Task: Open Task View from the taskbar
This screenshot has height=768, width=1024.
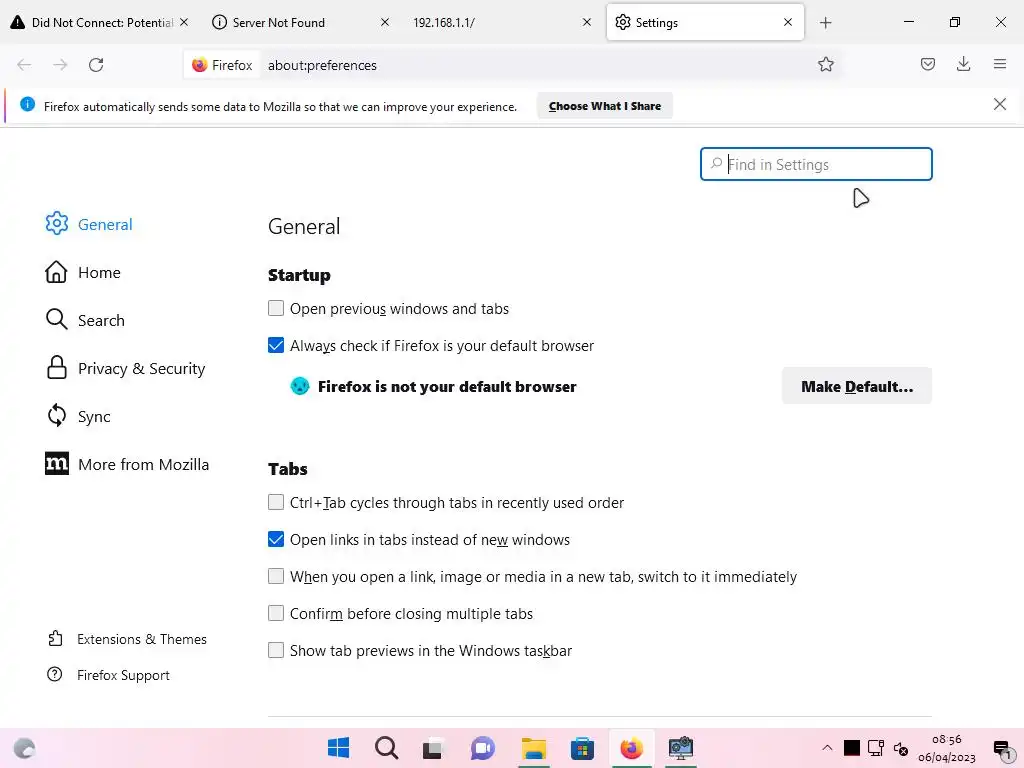Action: click(x=434, y=748)
